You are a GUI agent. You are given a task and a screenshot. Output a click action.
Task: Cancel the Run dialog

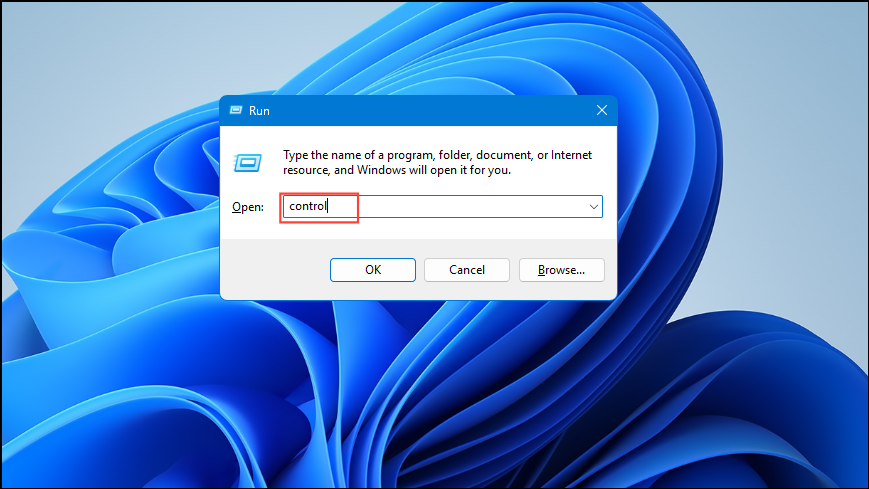pyautogui.click(x=467, y=270)
